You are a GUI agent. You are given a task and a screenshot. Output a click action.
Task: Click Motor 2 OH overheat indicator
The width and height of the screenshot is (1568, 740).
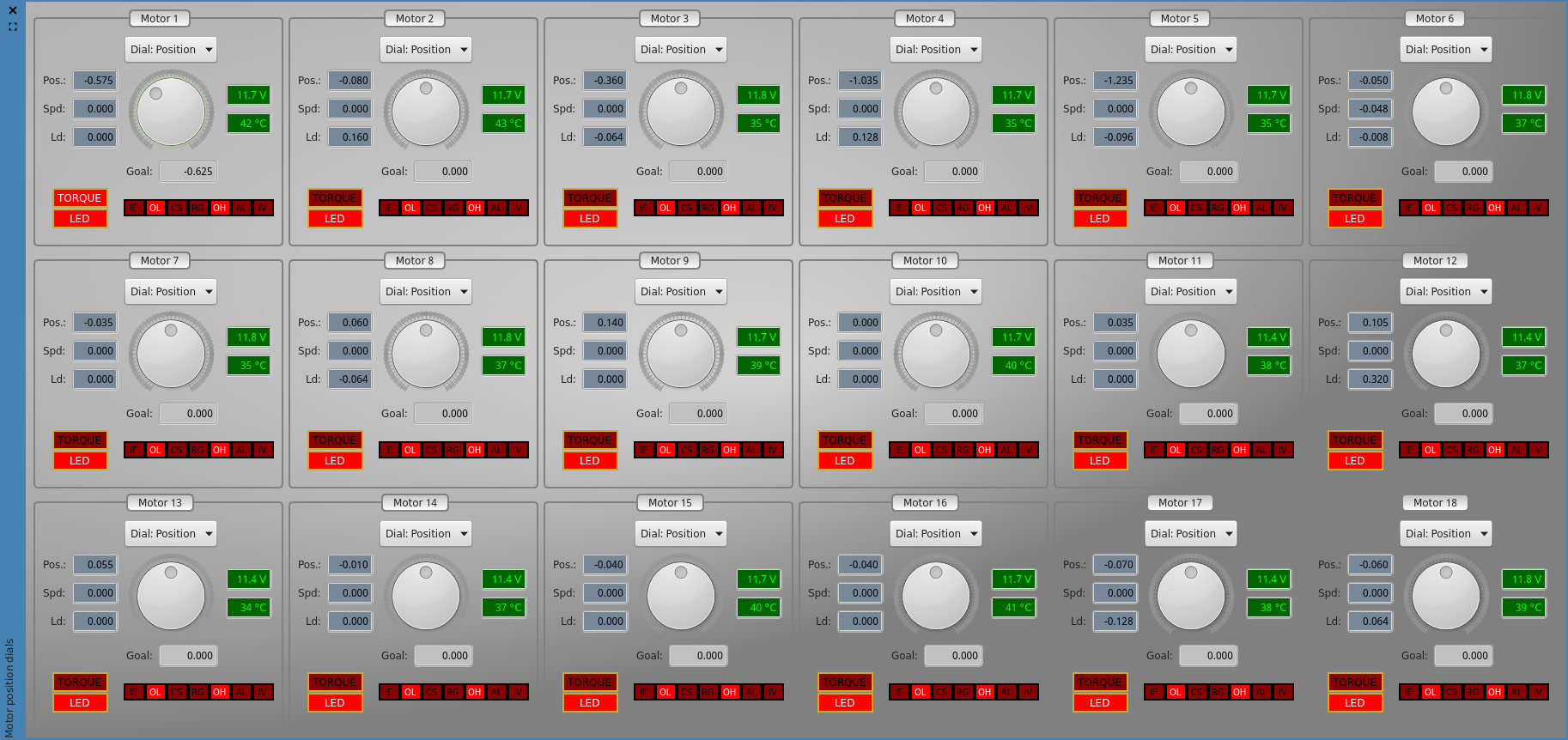click(x=475, y=208)
